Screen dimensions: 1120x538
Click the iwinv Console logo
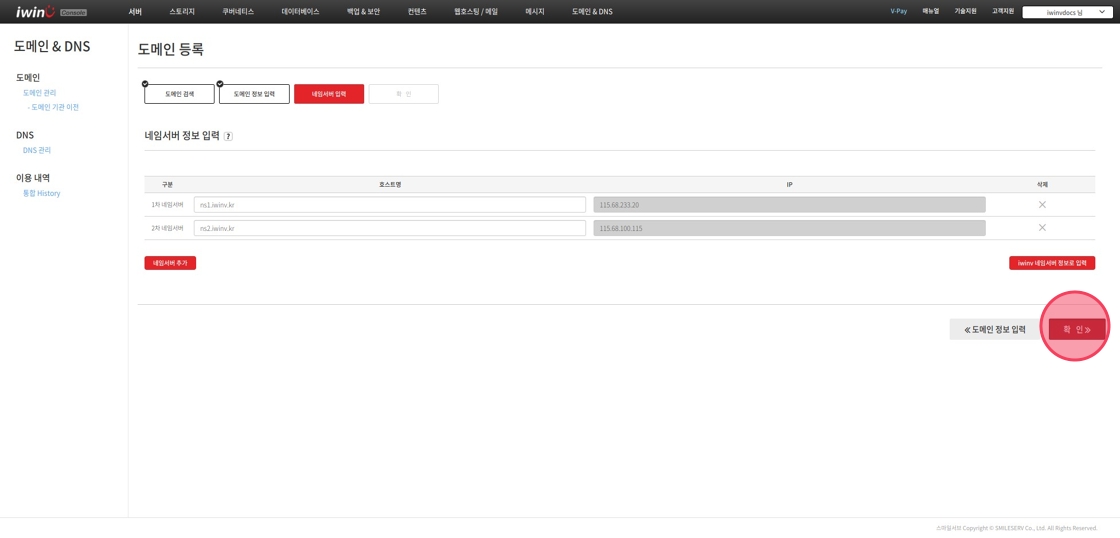pos(51,11)
